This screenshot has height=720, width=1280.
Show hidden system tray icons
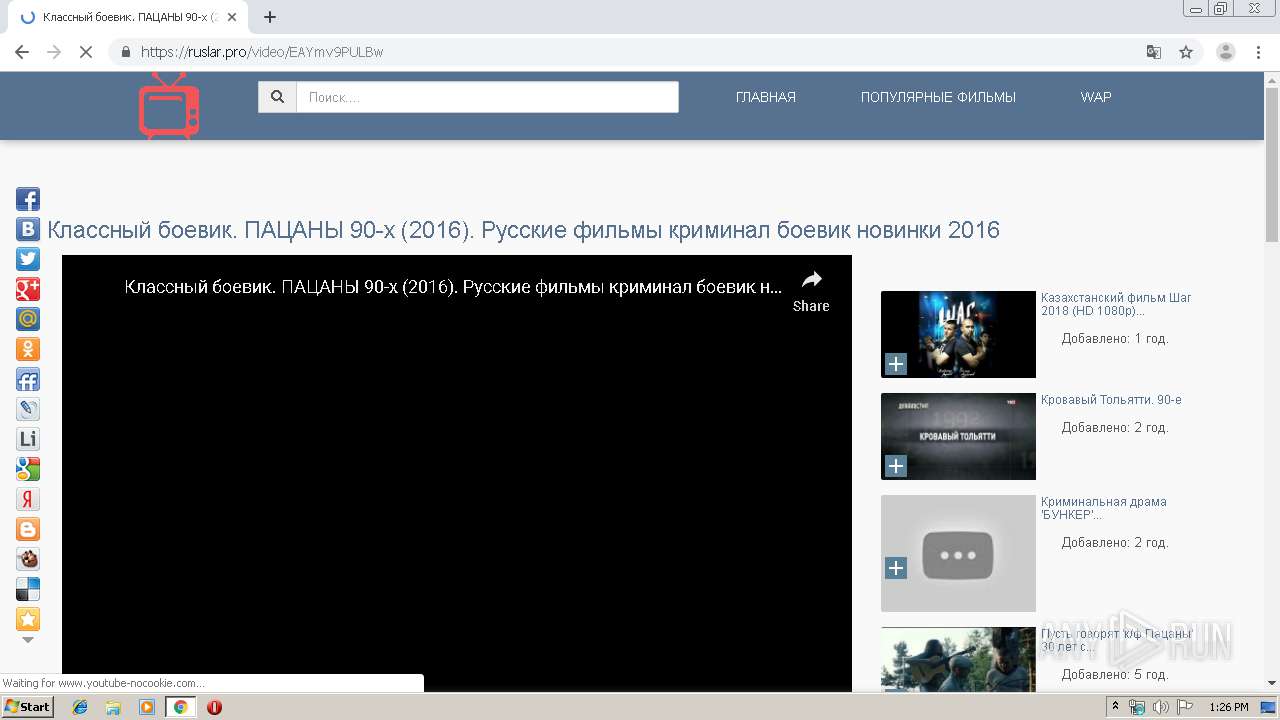(1116, 707)
